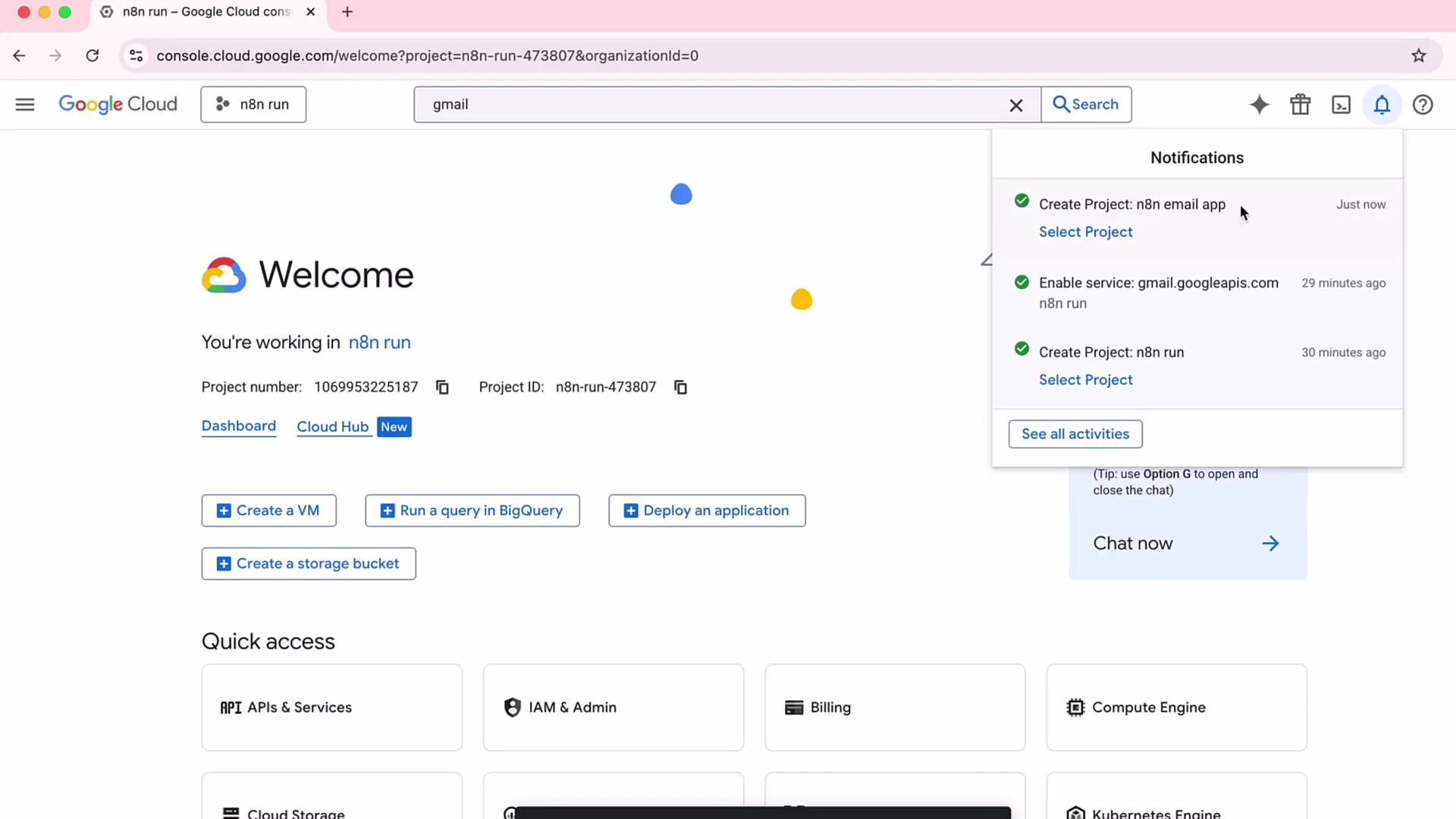Click the Google Cloud logo
1456x819 pixels.
click(x=118, y=105)
